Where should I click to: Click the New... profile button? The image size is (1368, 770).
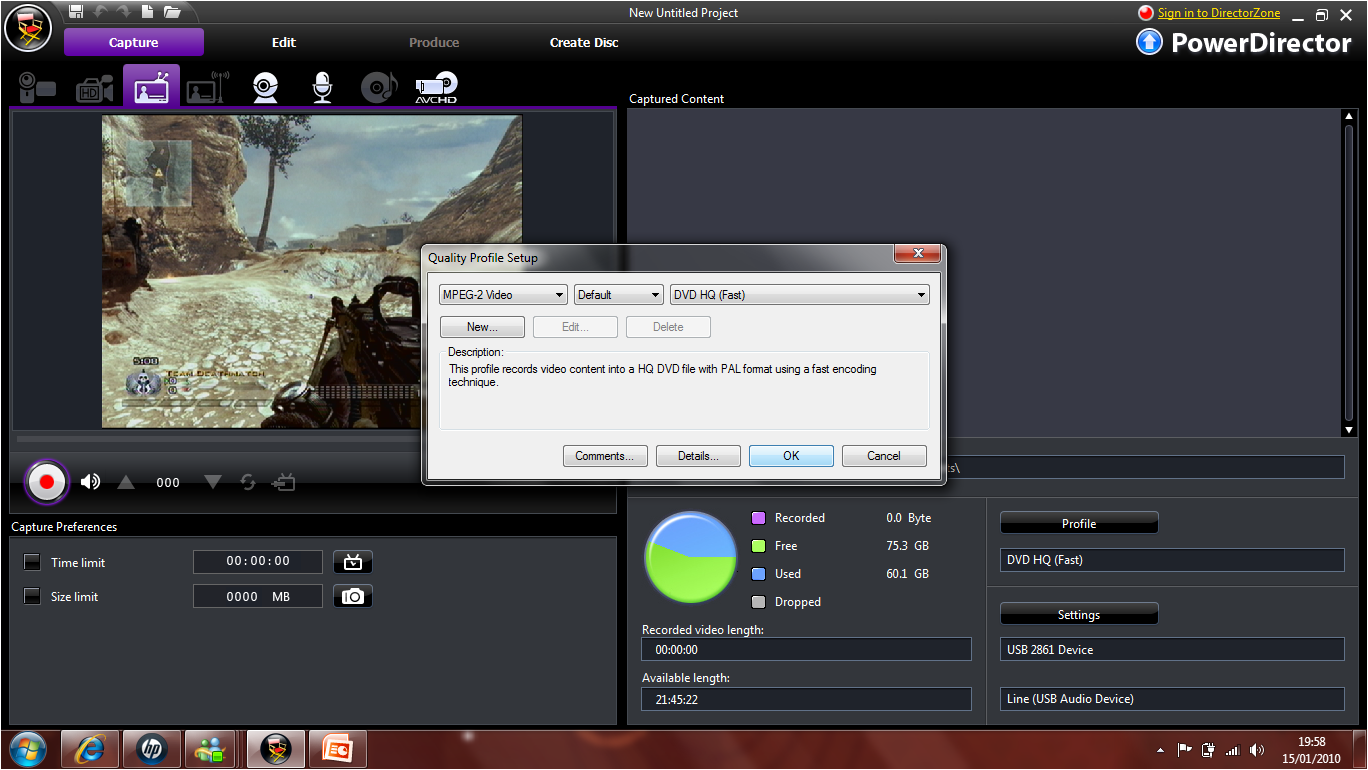(x=482, y=327)
